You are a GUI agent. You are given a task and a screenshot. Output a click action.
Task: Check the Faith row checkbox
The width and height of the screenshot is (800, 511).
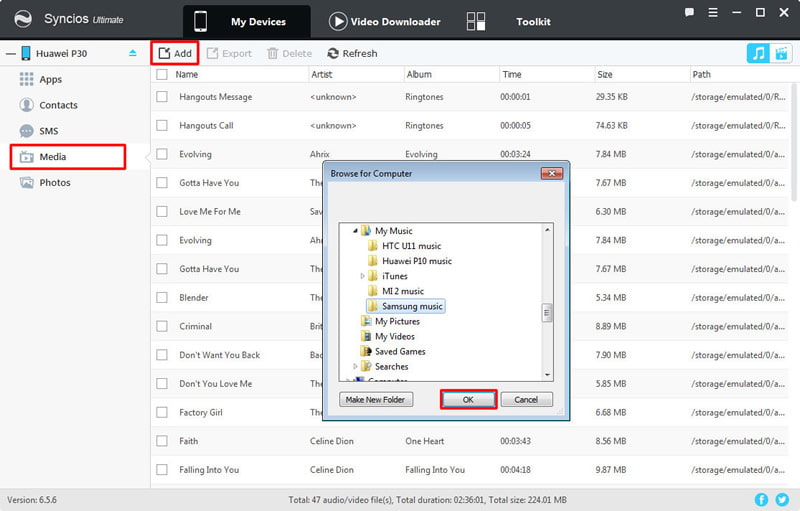tap(162, 441)
